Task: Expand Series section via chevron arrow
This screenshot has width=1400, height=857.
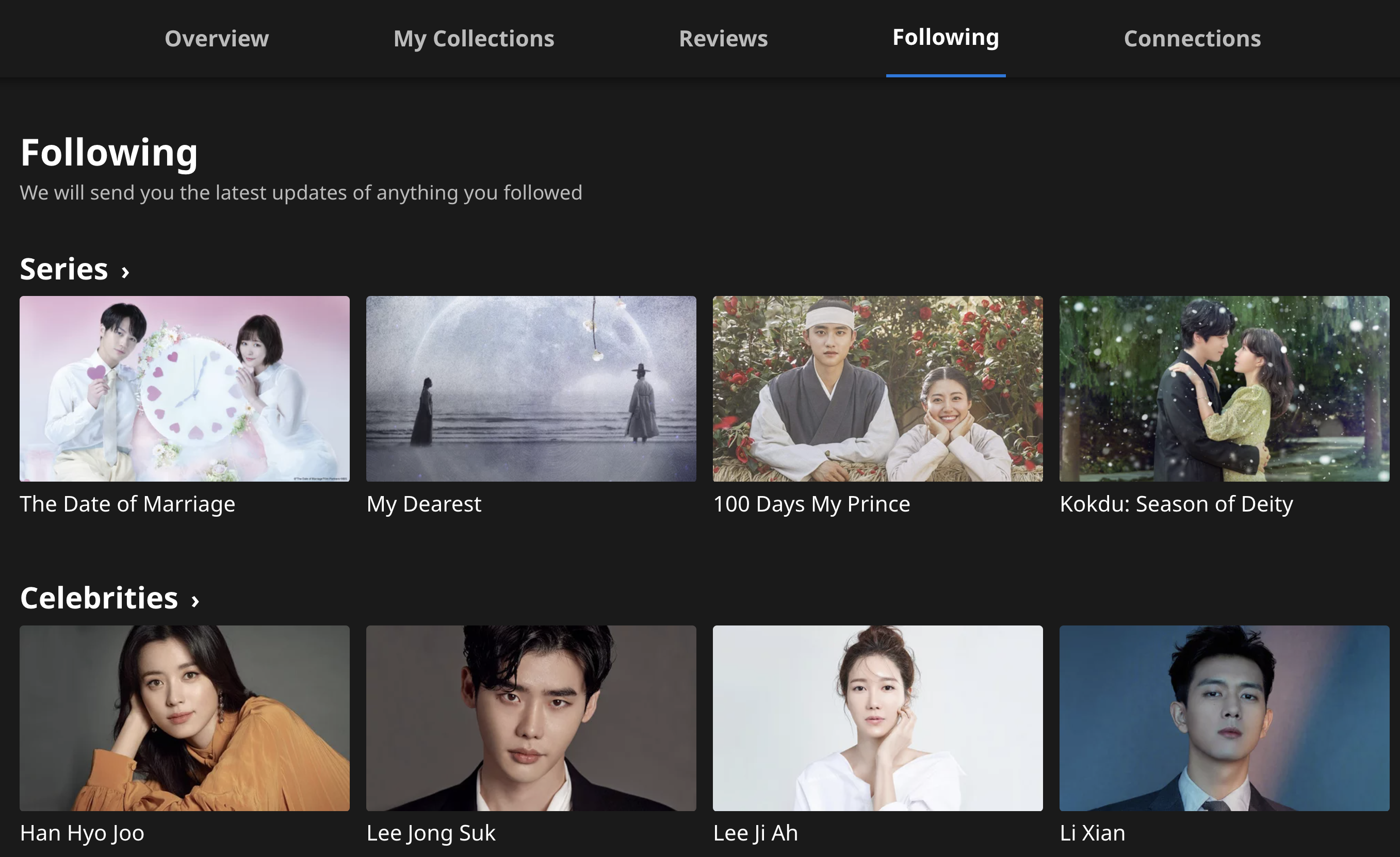Action: point(125,271)
